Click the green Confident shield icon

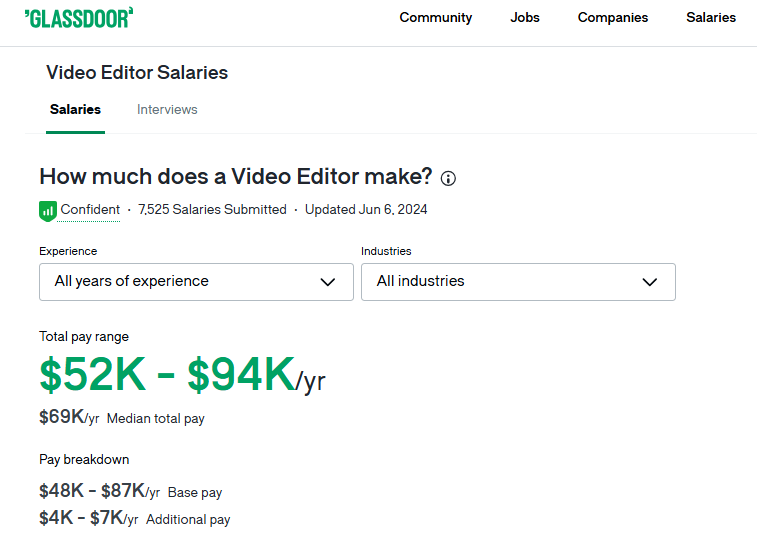[x=47, y=211]
